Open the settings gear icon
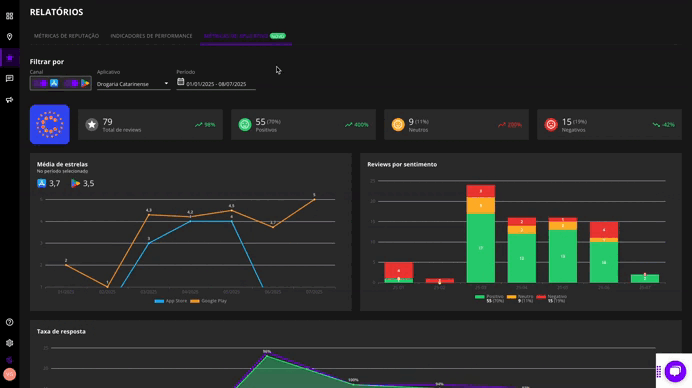This screenshot has height=388, width=692. 9,343
